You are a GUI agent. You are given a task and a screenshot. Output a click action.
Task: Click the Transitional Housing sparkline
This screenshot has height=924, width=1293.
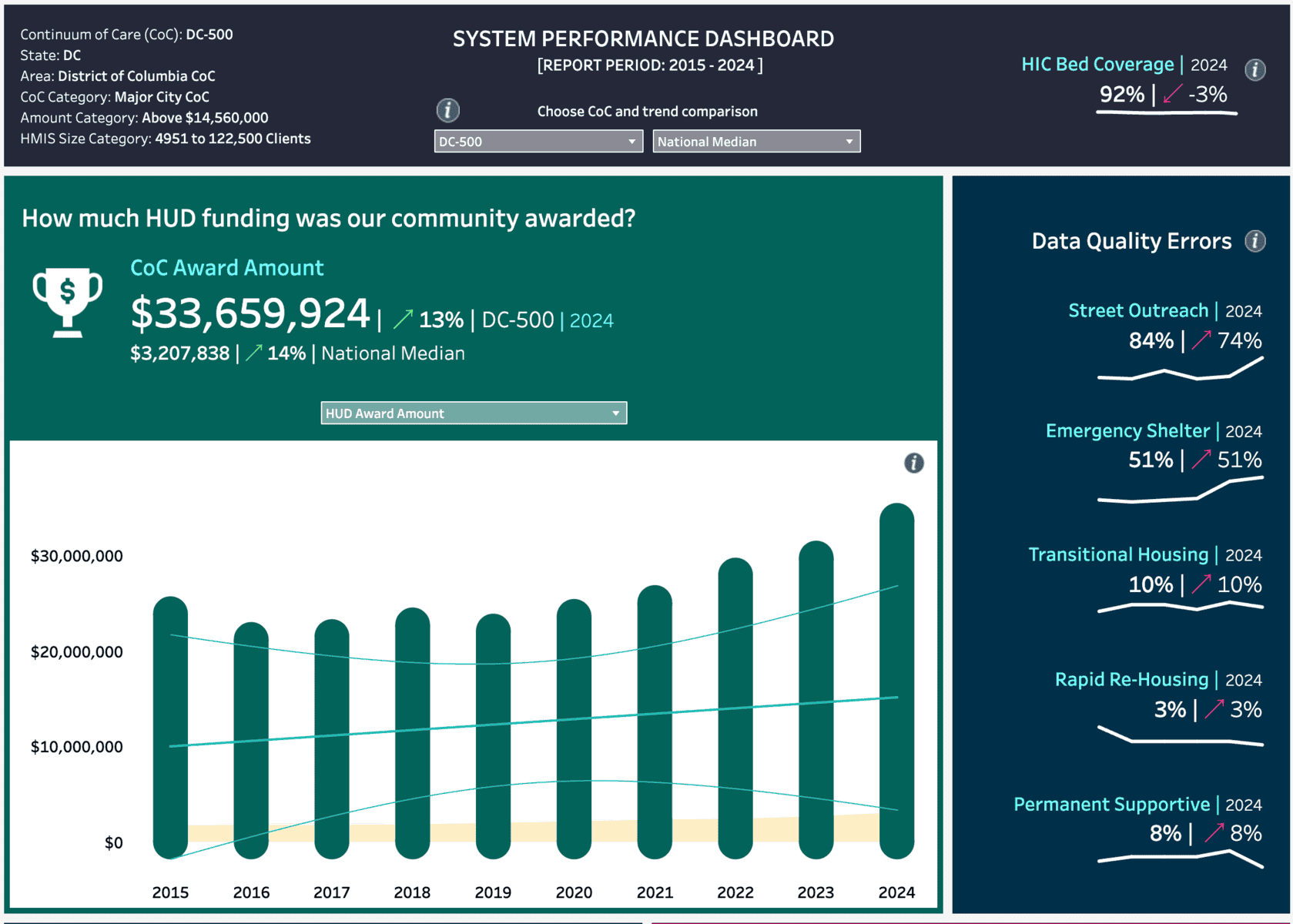(1181, 608)
